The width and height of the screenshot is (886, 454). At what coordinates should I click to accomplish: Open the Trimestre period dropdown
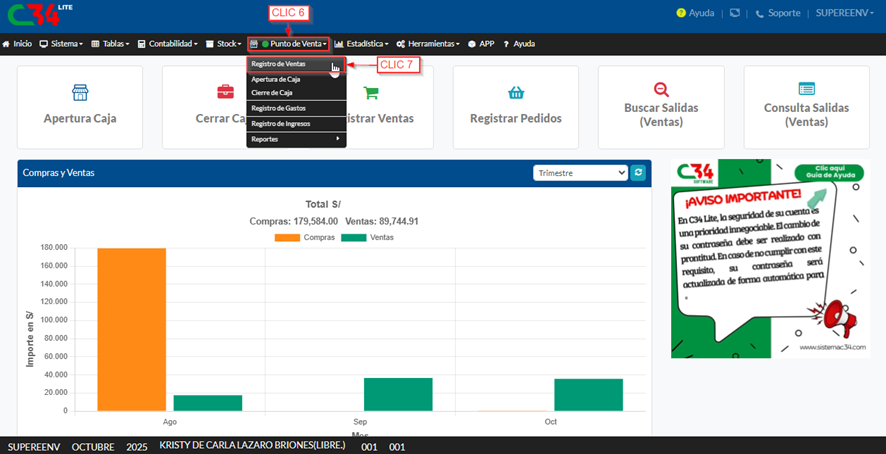580,173
